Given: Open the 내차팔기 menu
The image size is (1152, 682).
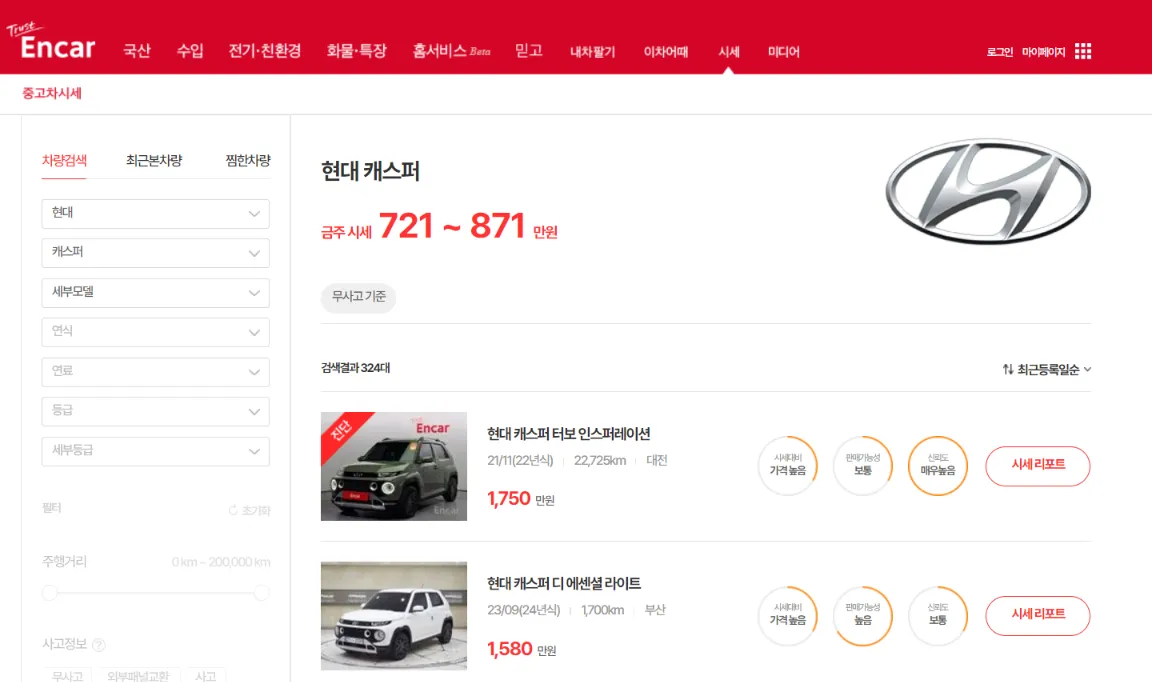Looking at the screenshot, I should (x=592, y=51).
